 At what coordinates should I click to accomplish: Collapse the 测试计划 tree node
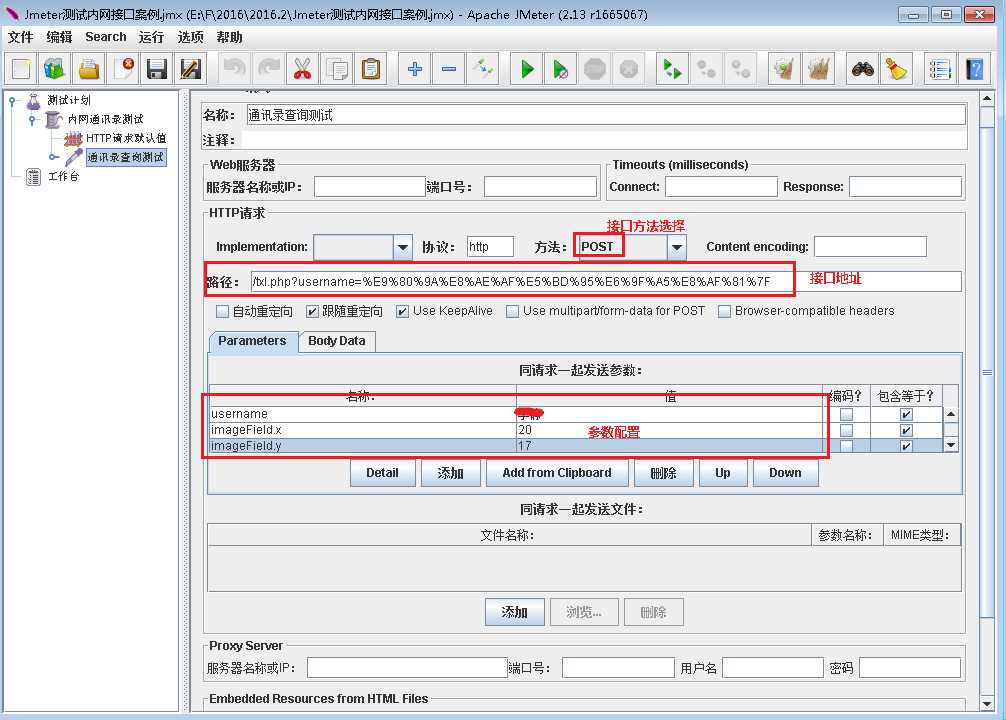12,101
